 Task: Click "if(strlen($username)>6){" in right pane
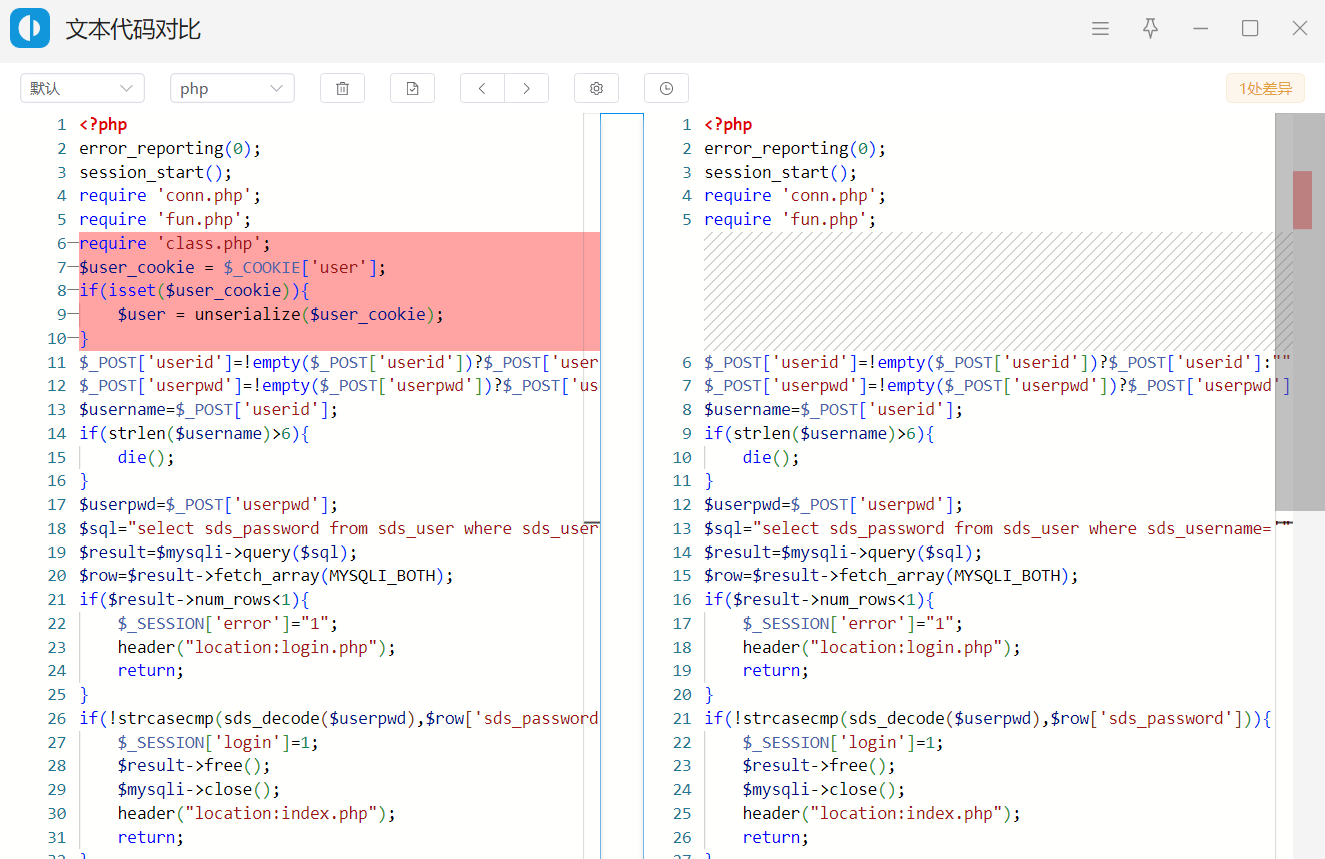point(819,433)
